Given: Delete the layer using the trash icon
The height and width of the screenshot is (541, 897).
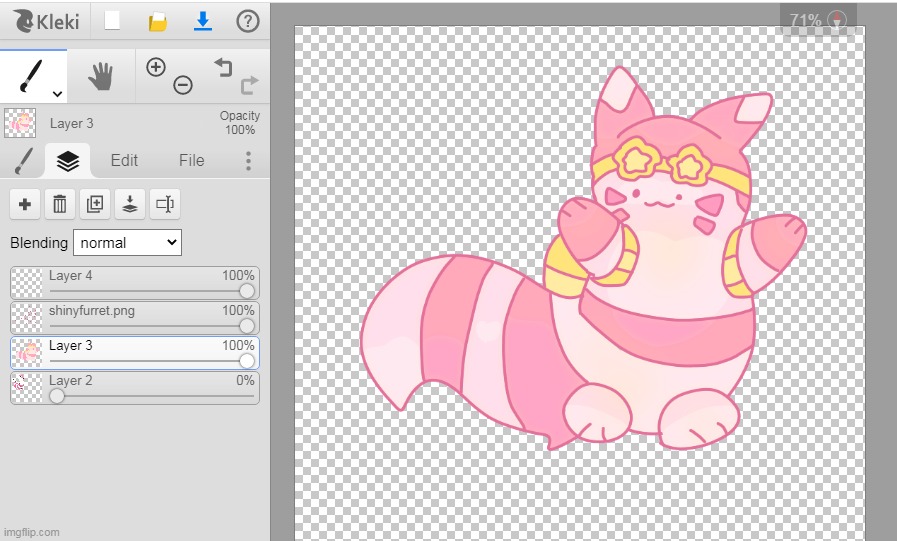Looking at the screenshot, I should (x=60, y=204).
